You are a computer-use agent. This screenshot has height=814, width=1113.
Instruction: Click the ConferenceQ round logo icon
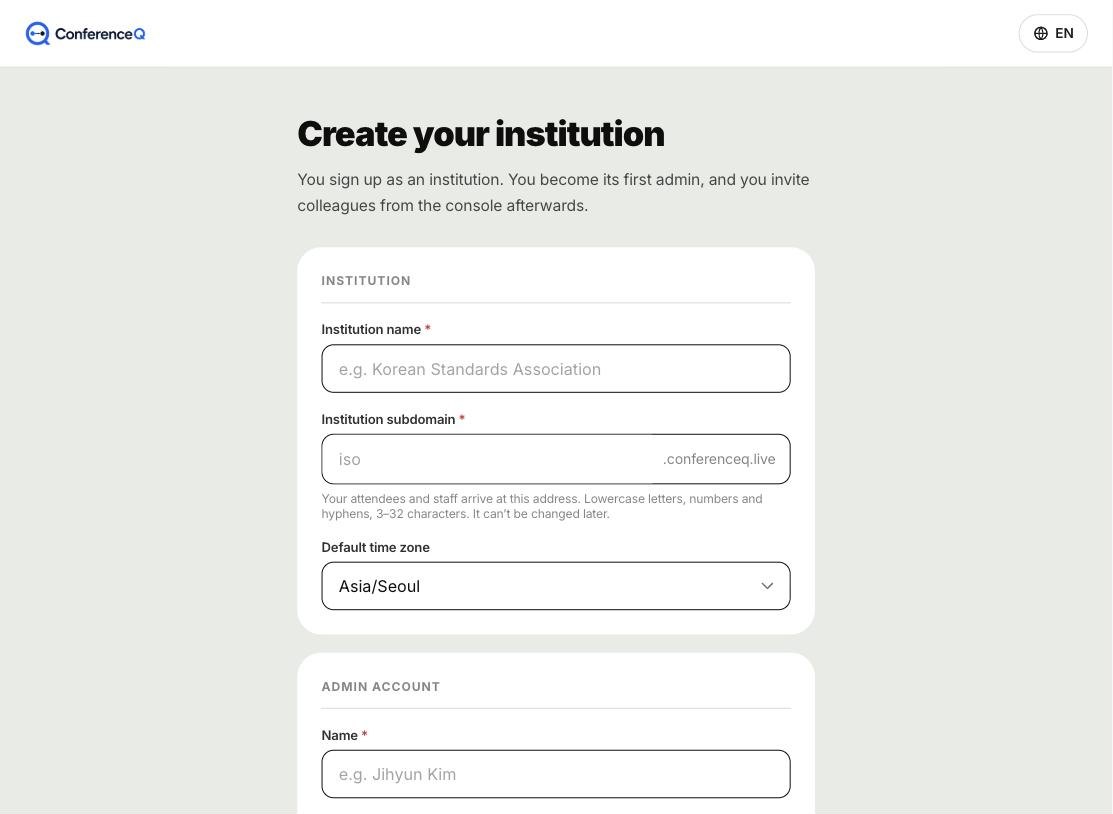[x=38, y=33]
